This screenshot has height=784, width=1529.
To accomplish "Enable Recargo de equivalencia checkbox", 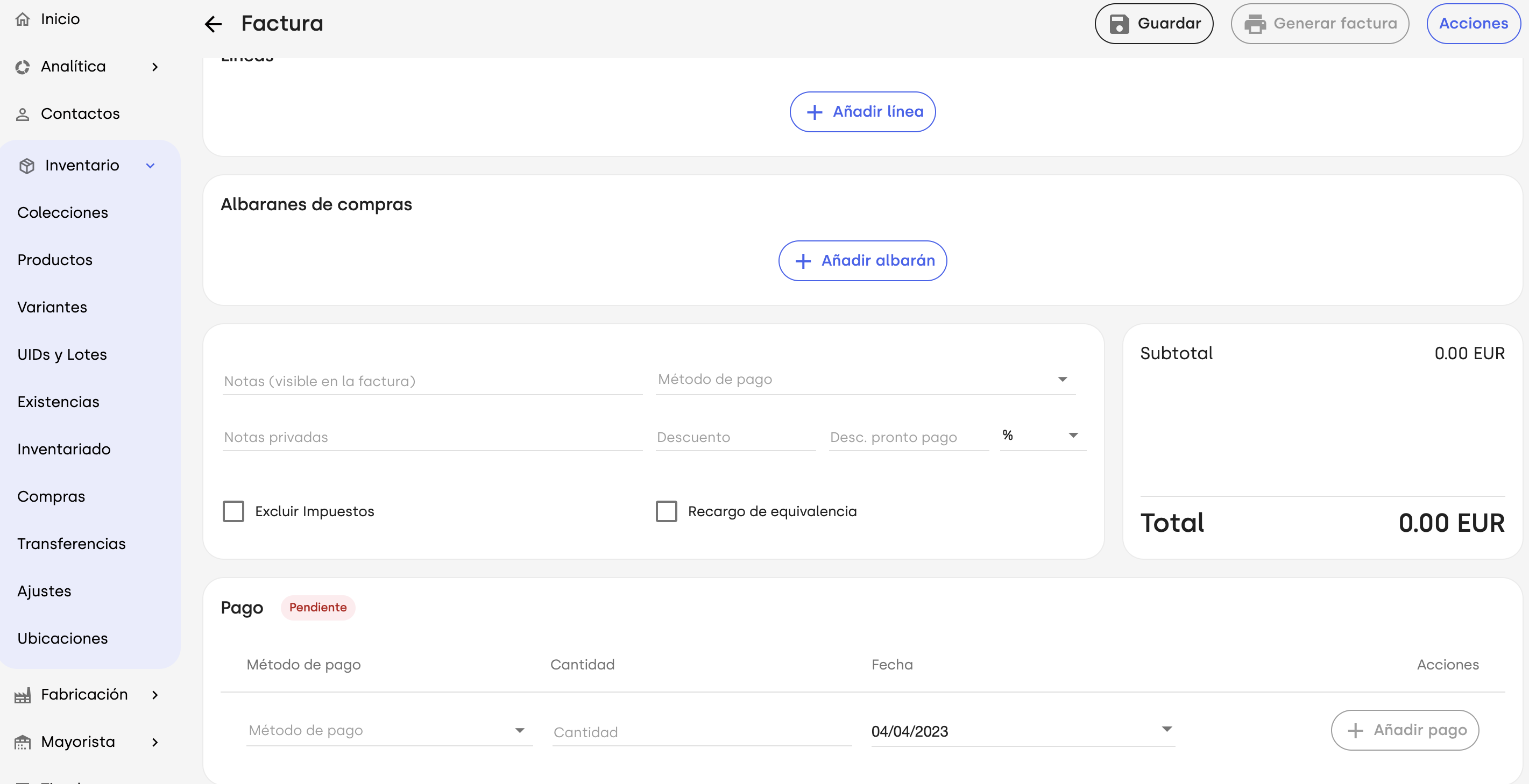I will [x=666, y=511].
